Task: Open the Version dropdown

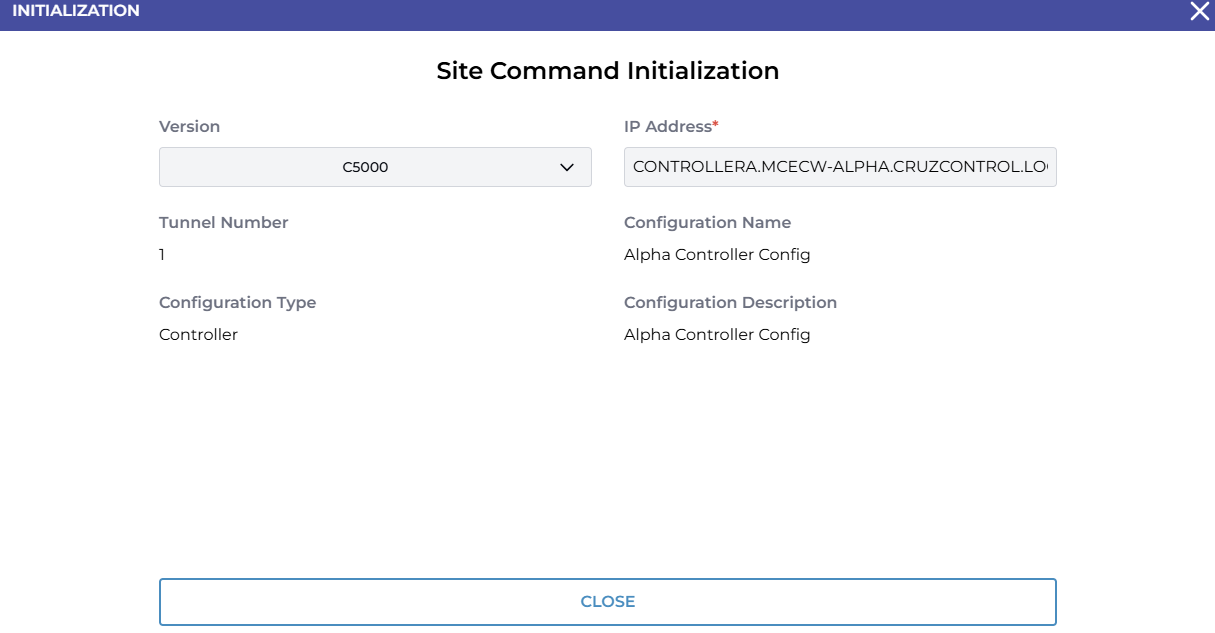Action: coord(375,167)
